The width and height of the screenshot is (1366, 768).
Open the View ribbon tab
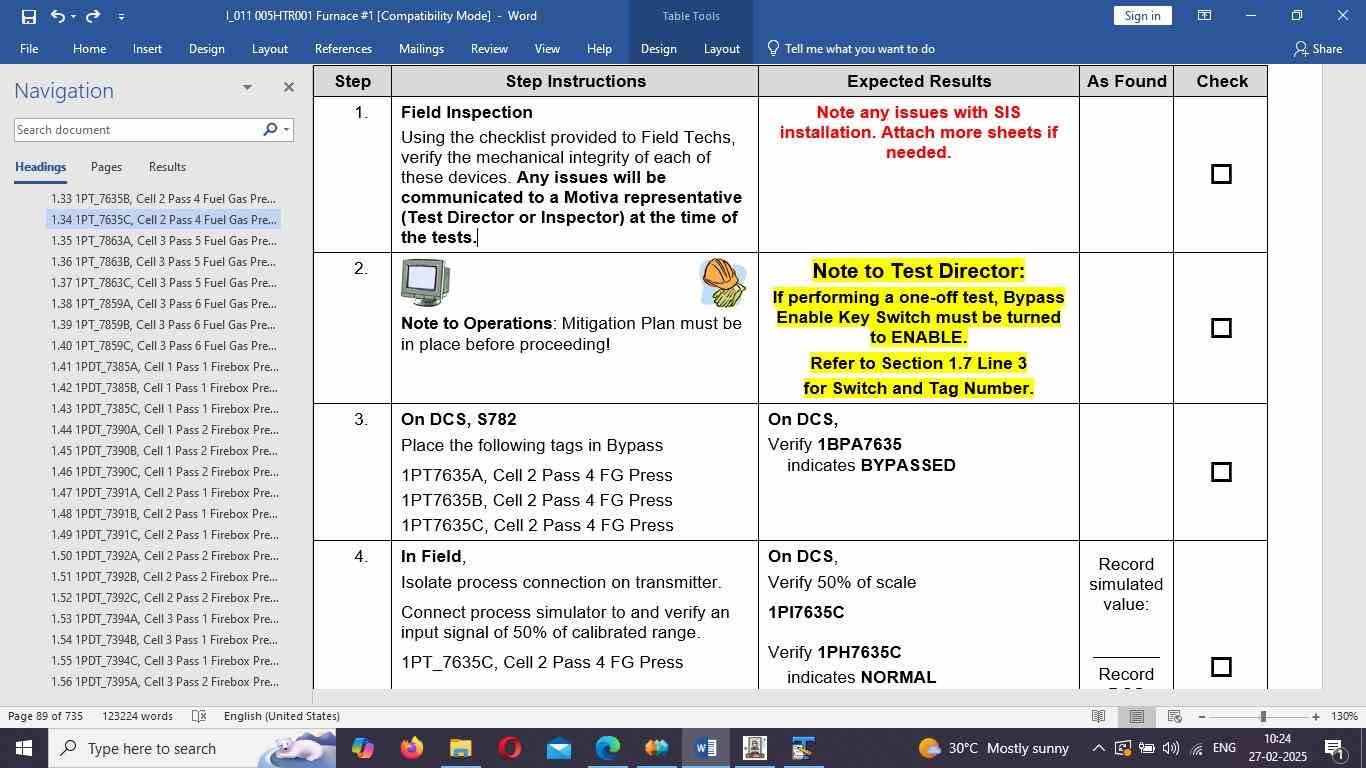547,48
